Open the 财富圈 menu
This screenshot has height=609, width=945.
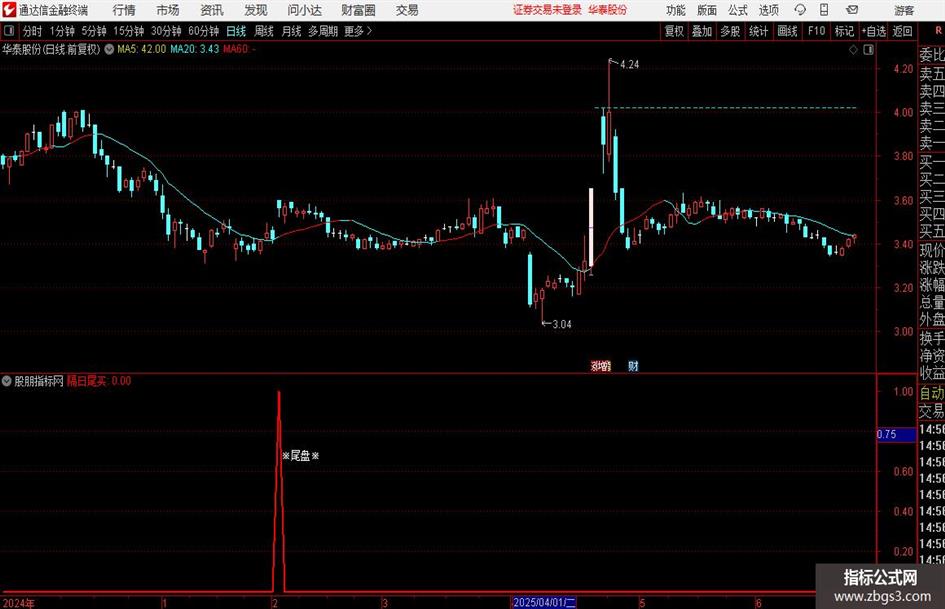(x=358, y=10)
